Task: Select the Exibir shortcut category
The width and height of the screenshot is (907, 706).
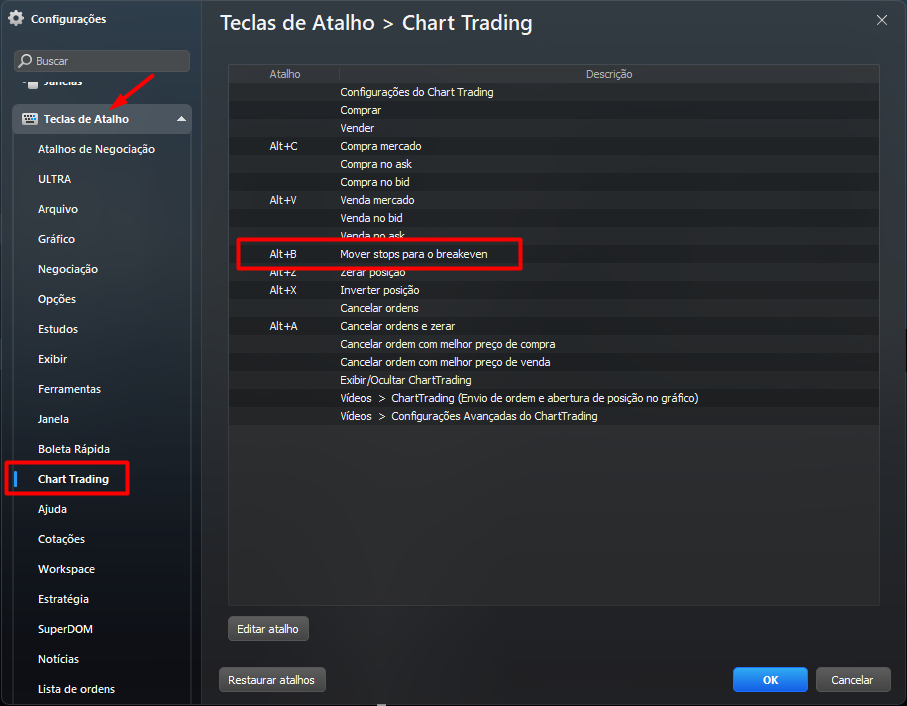Action: [53, 360]
